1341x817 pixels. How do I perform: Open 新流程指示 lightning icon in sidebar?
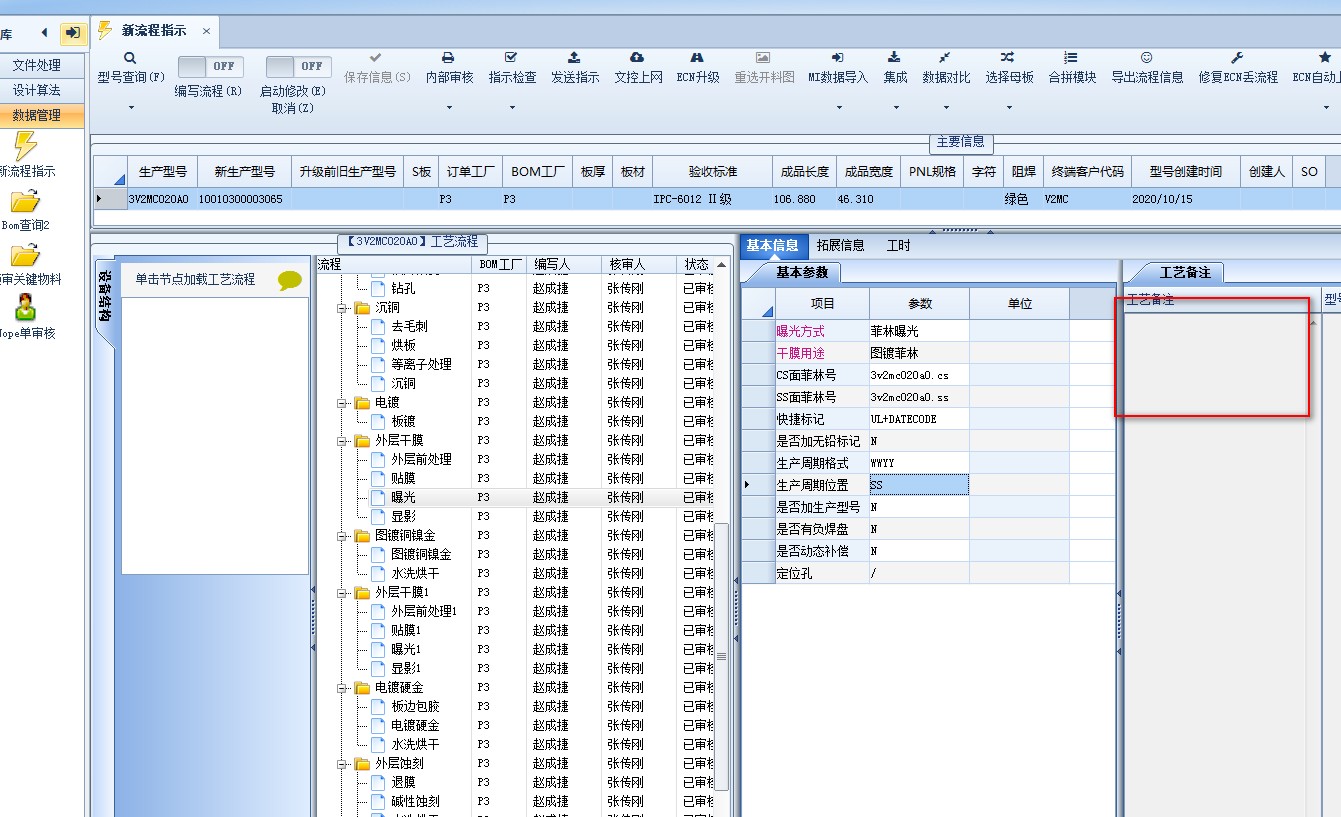click(25, 145)
